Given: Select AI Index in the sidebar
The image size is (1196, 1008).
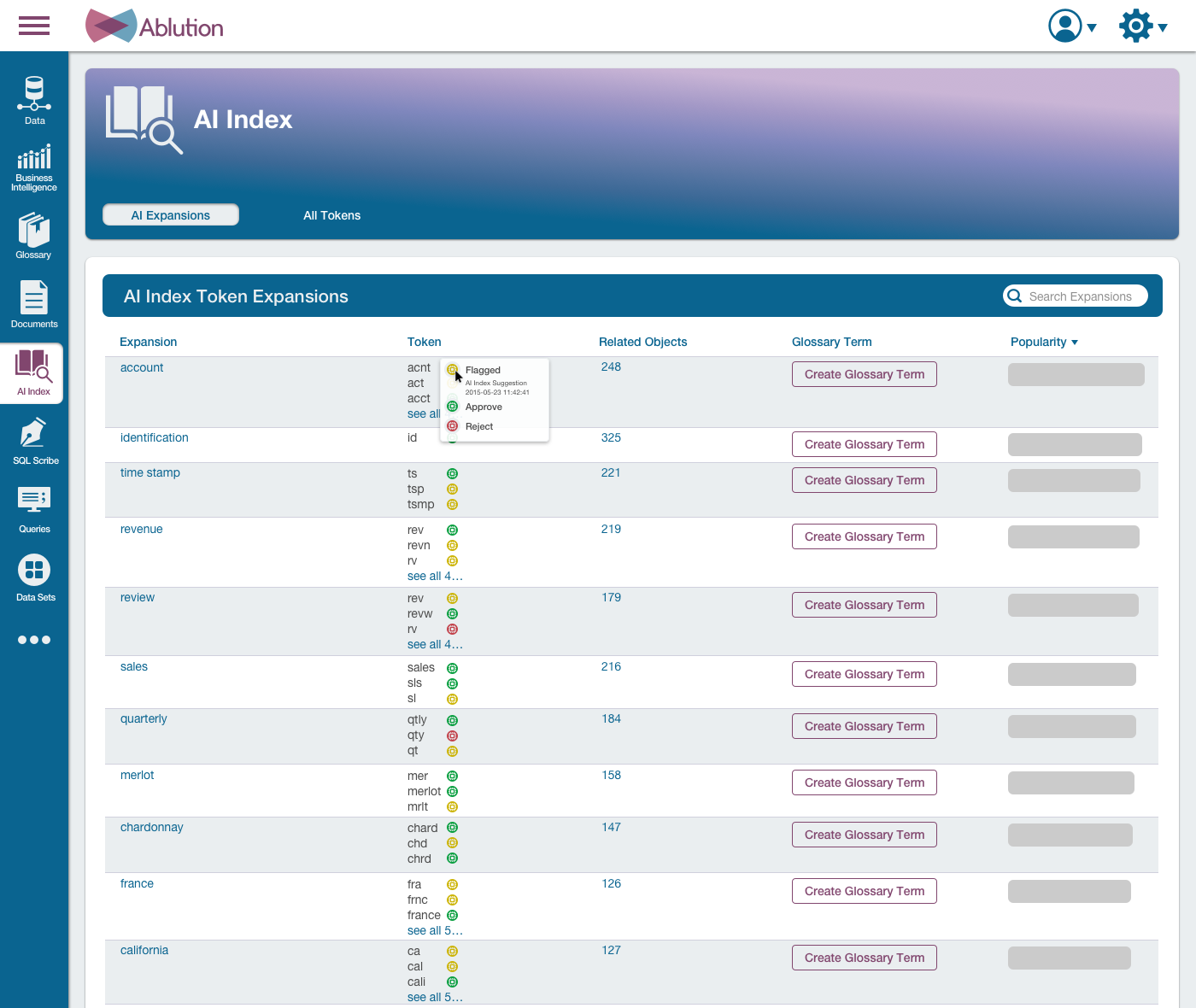Looking at the screenshot, I should coord(33,373).
